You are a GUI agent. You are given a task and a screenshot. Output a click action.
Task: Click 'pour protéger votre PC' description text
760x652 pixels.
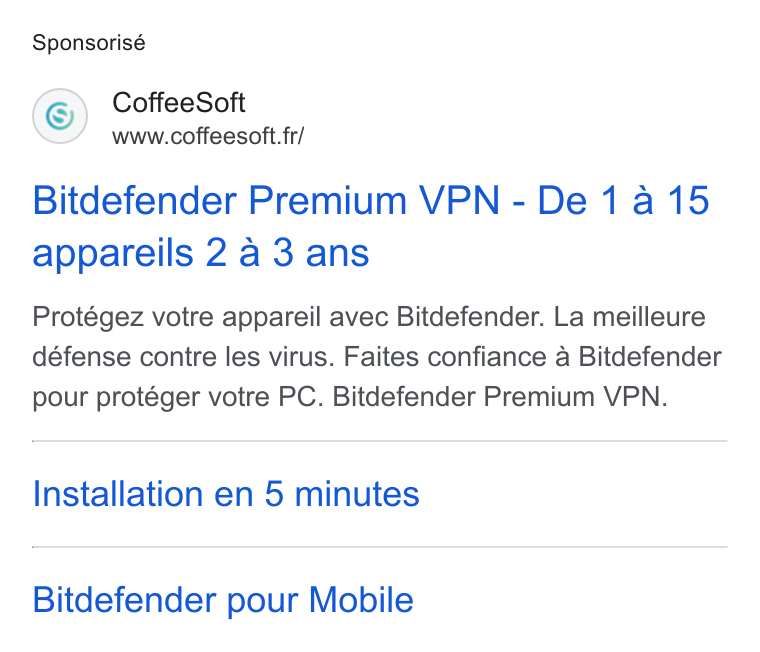tap(175, 397)
